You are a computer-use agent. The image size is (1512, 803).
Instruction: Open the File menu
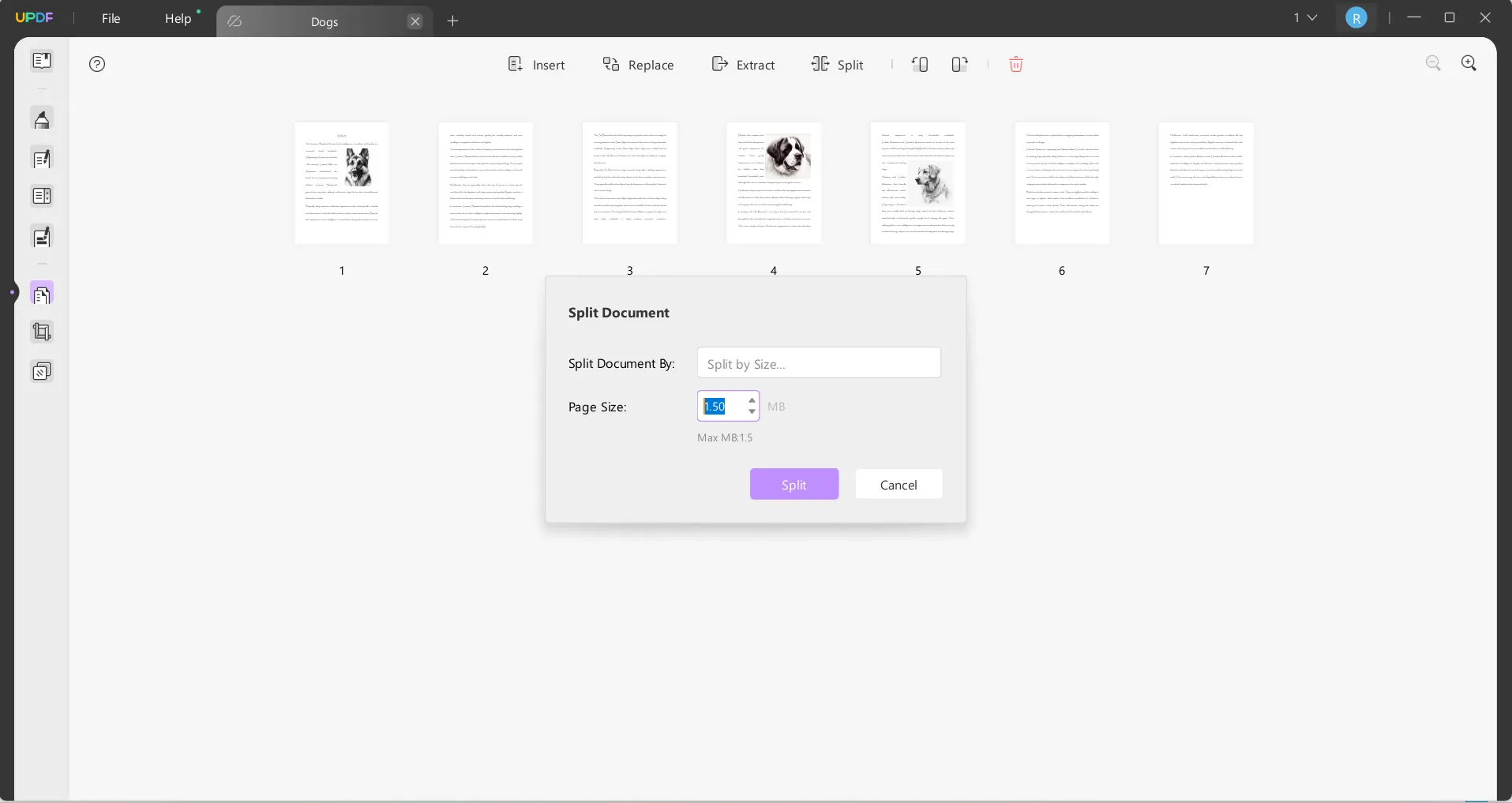[x=111, y=18]
